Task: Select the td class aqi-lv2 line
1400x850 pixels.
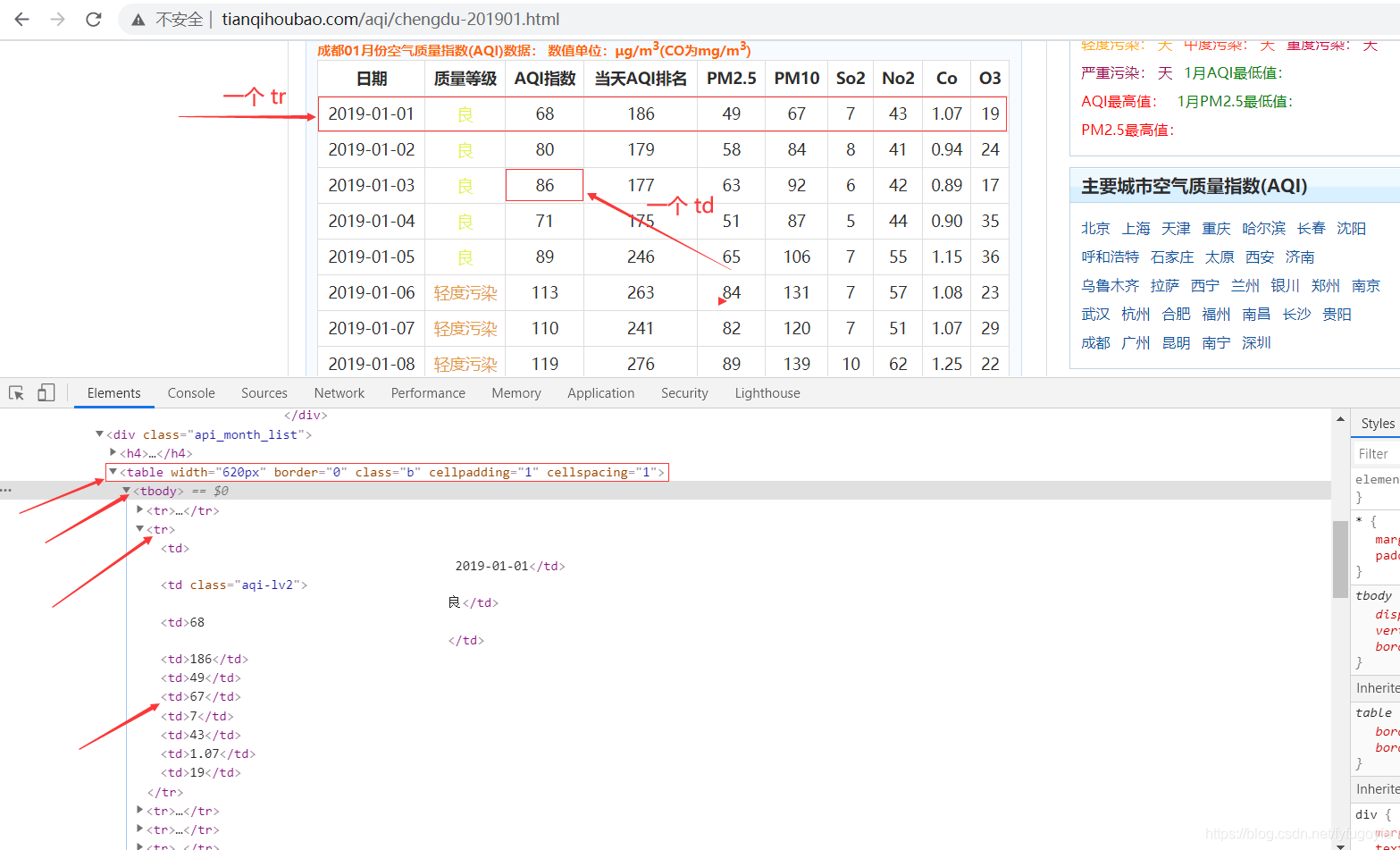Action: pyautogui.click(x=234, y=585)
